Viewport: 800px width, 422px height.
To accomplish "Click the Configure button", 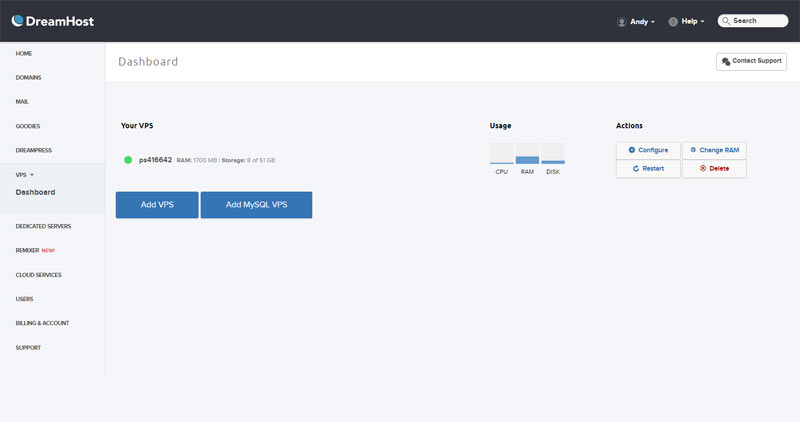I will (x=648, y=150).
